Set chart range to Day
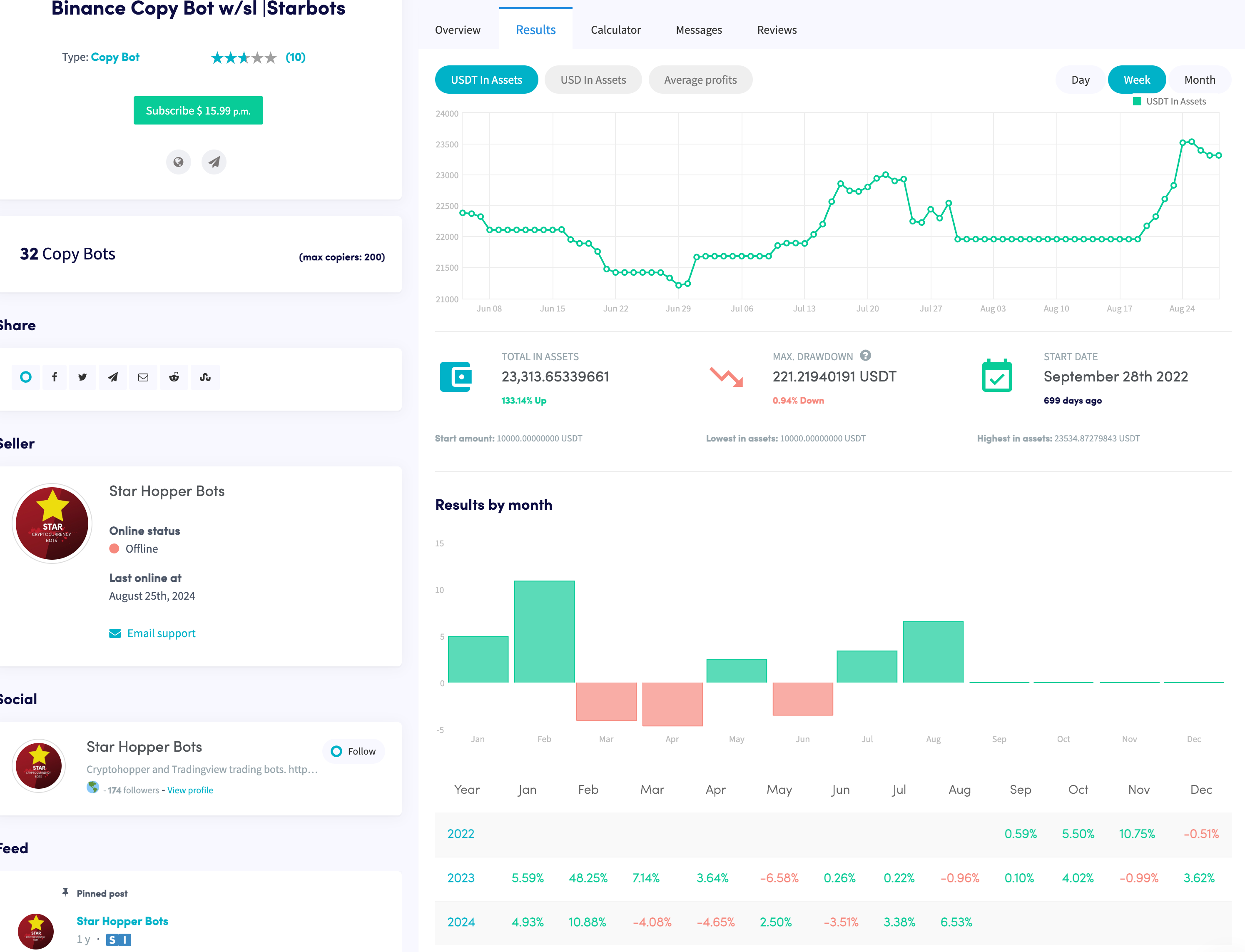Image resolution: width=1245 pixels, height=952 pixels. coord(1080,80)
